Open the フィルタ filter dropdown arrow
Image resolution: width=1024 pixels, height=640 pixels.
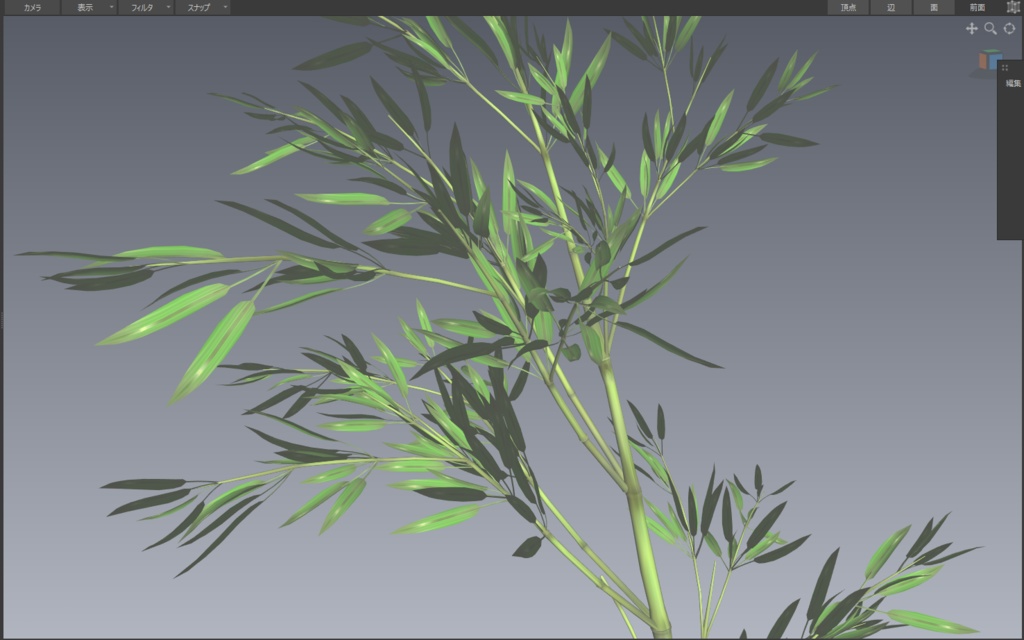pos(167,7)
